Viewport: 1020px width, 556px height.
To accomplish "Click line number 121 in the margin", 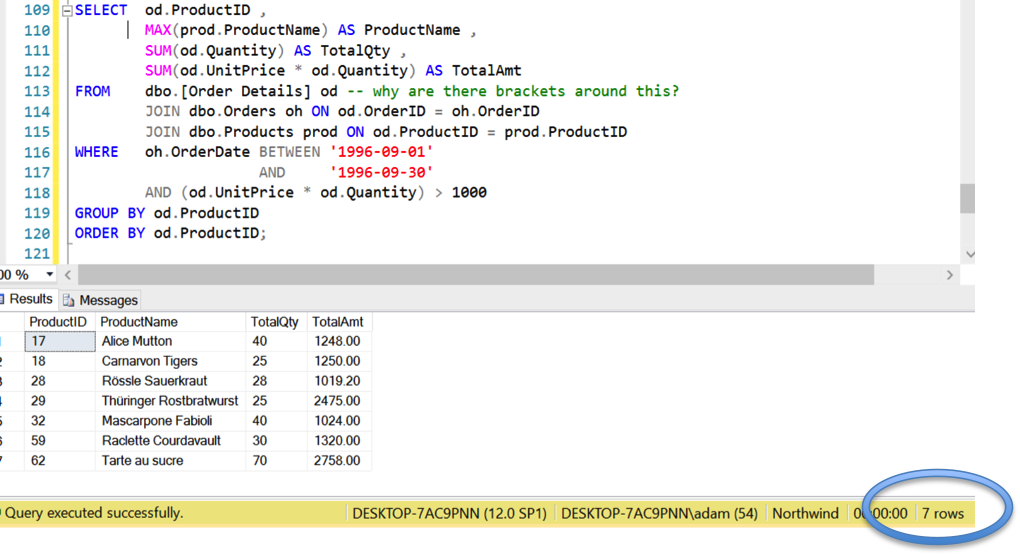I will 36,254.
